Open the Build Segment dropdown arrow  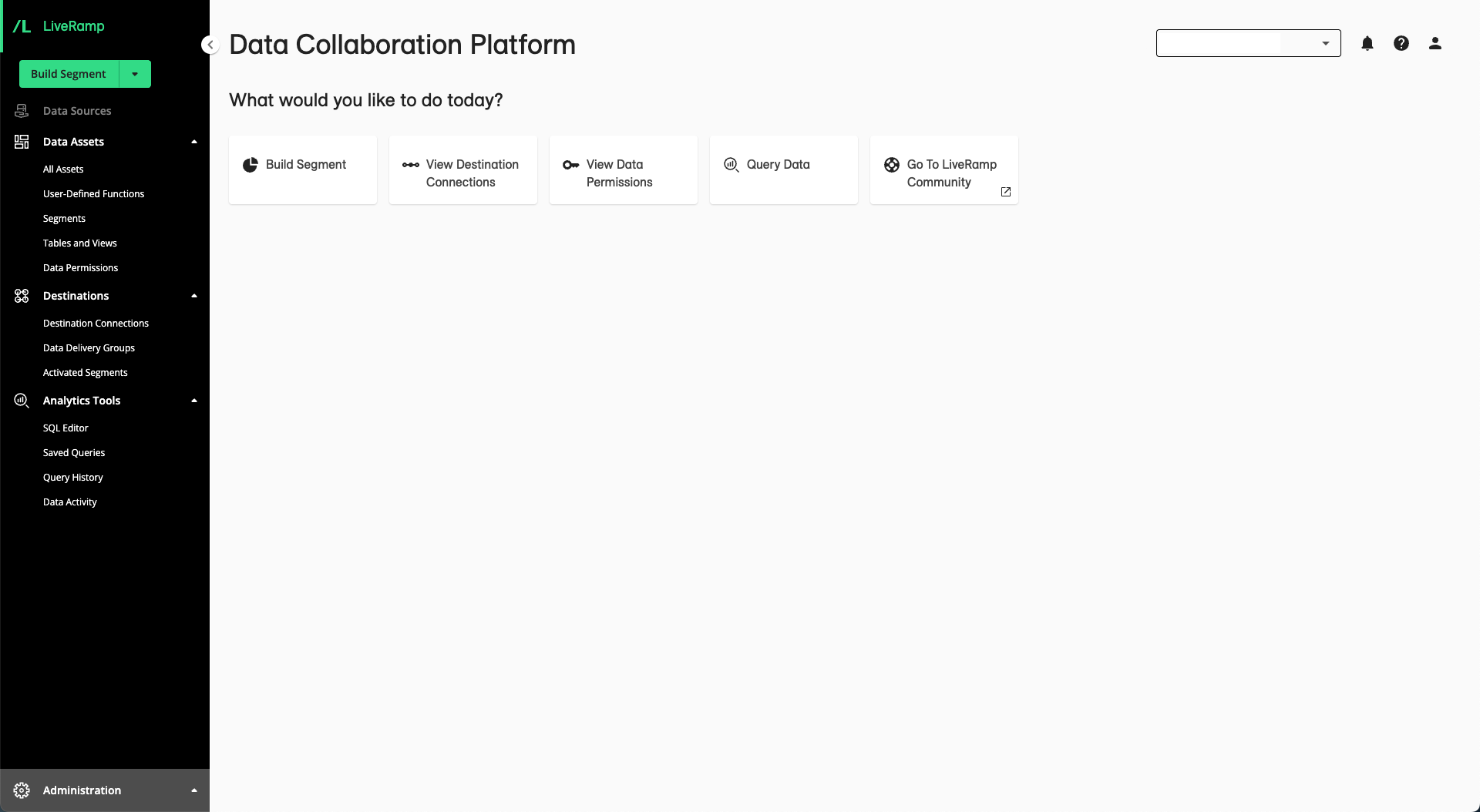tap(135, 74)
